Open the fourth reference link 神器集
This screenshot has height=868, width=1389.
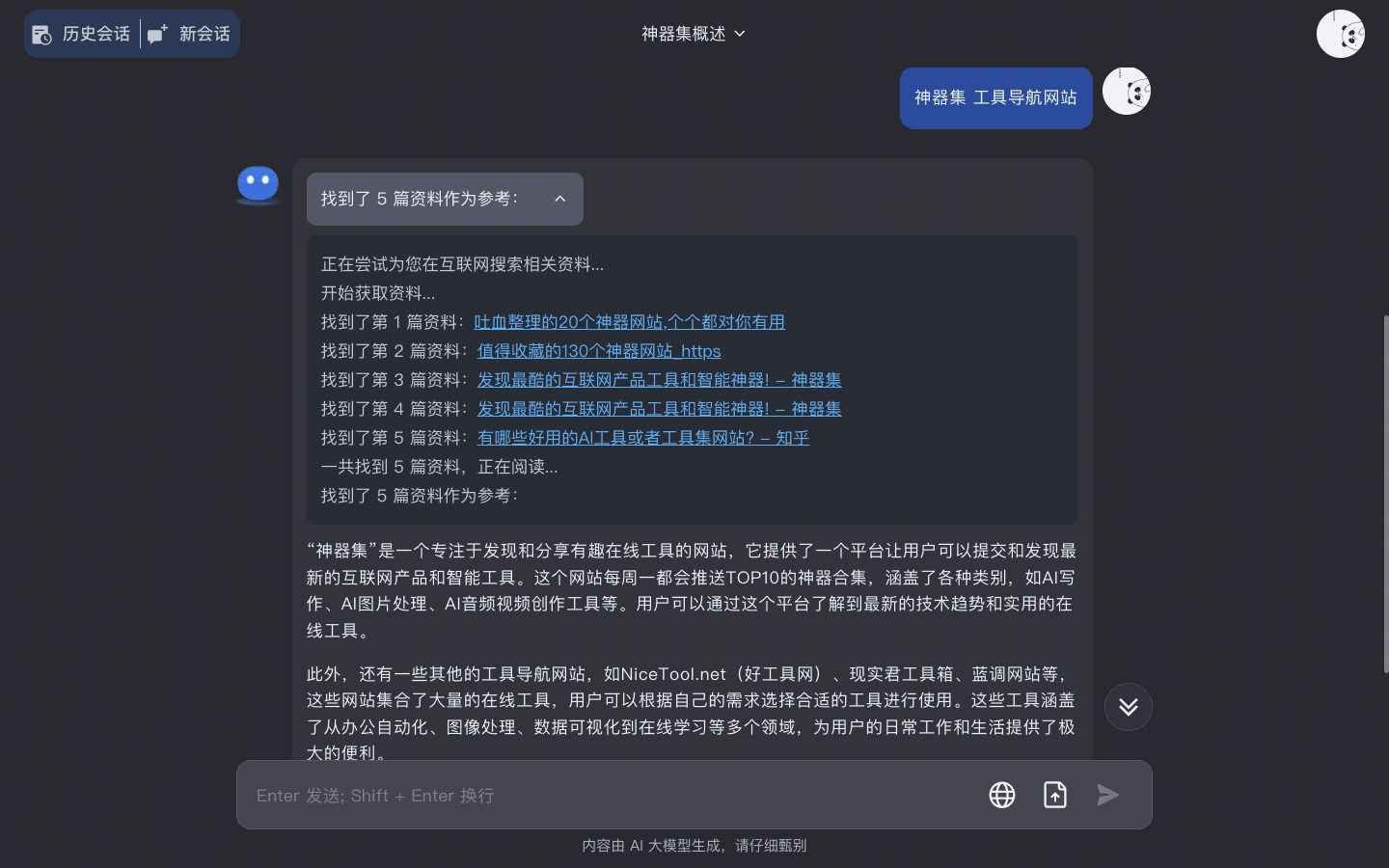pyautogui.click(x=659, y=409)
